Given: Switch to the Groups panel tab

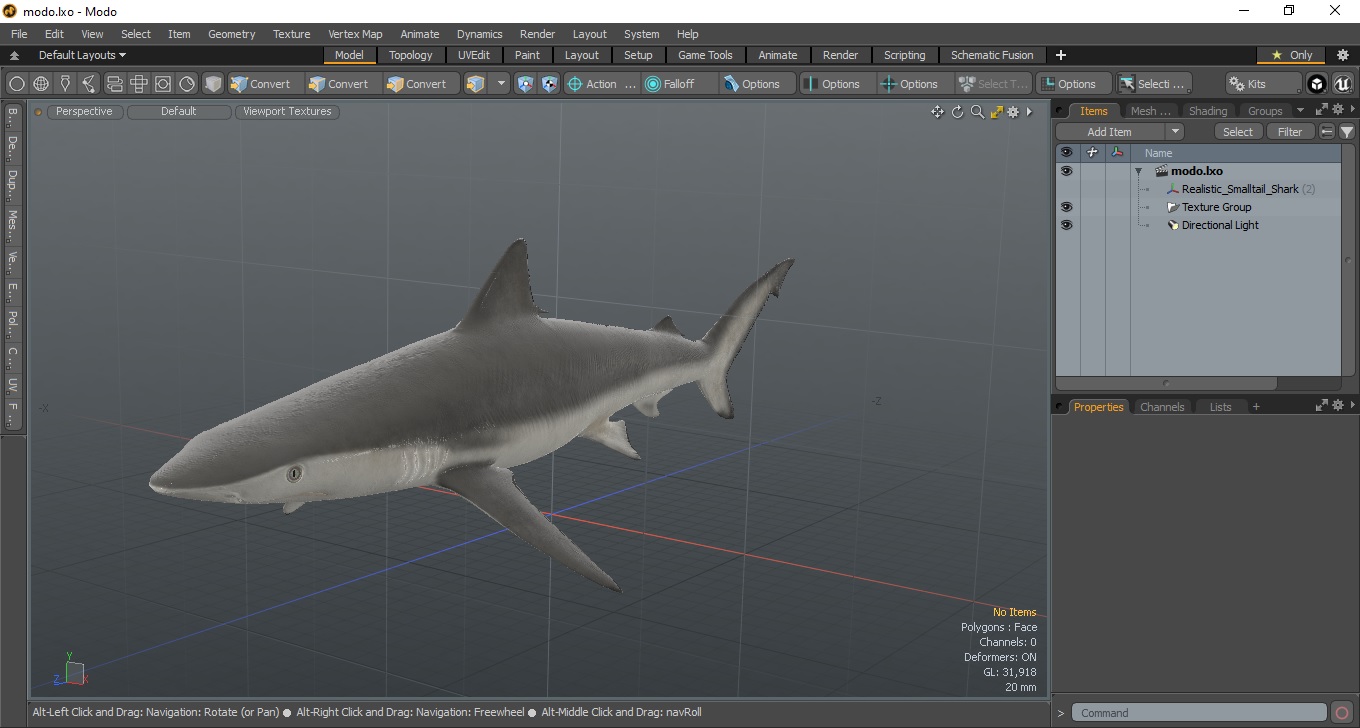Looking at the screenshot, I should [1265, 111].
